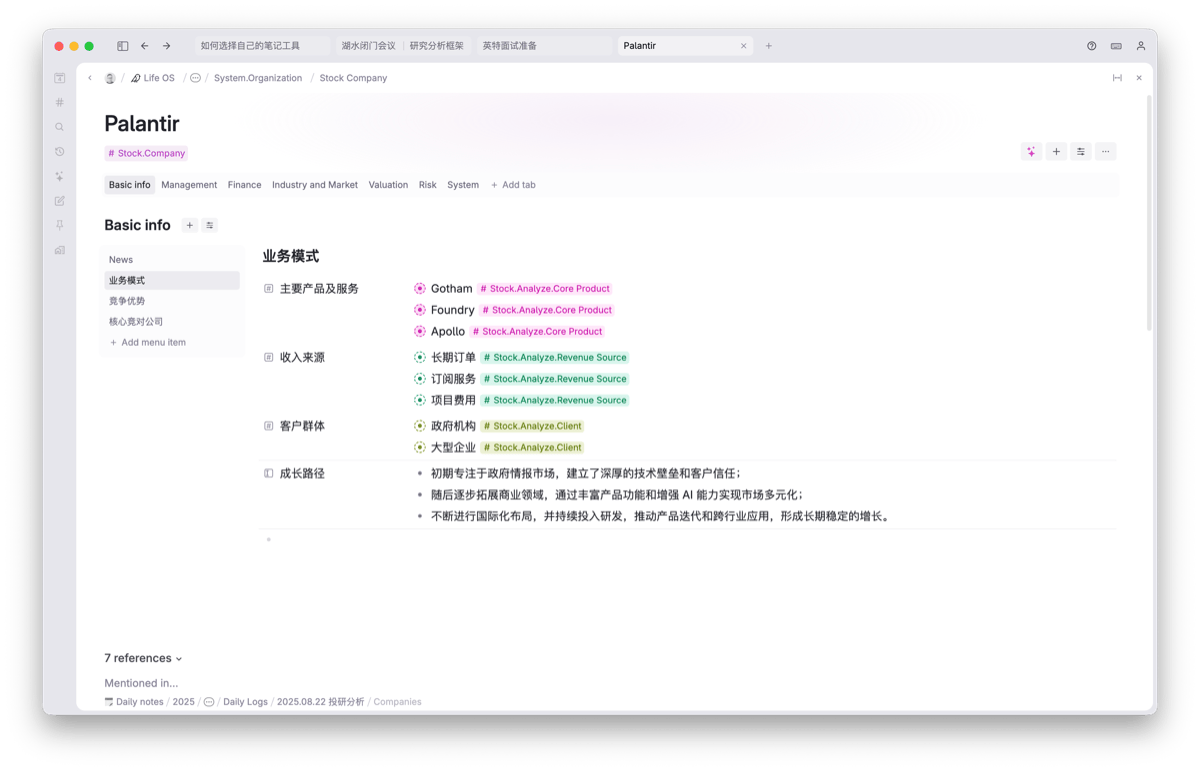Open the keyboard shortcuts icon at top right
1200x772 pixels.
tap(1116, 46)
